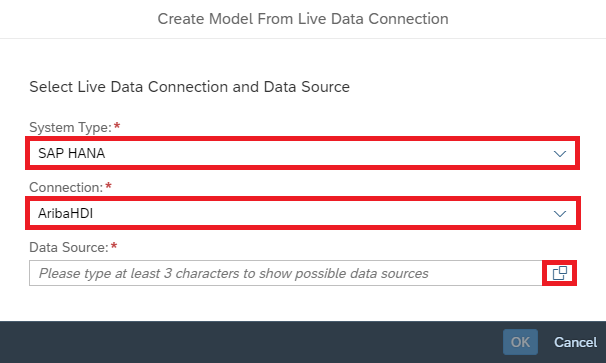
Task: Dismiss the dialog with Cancel
Action: pos(575,342)
